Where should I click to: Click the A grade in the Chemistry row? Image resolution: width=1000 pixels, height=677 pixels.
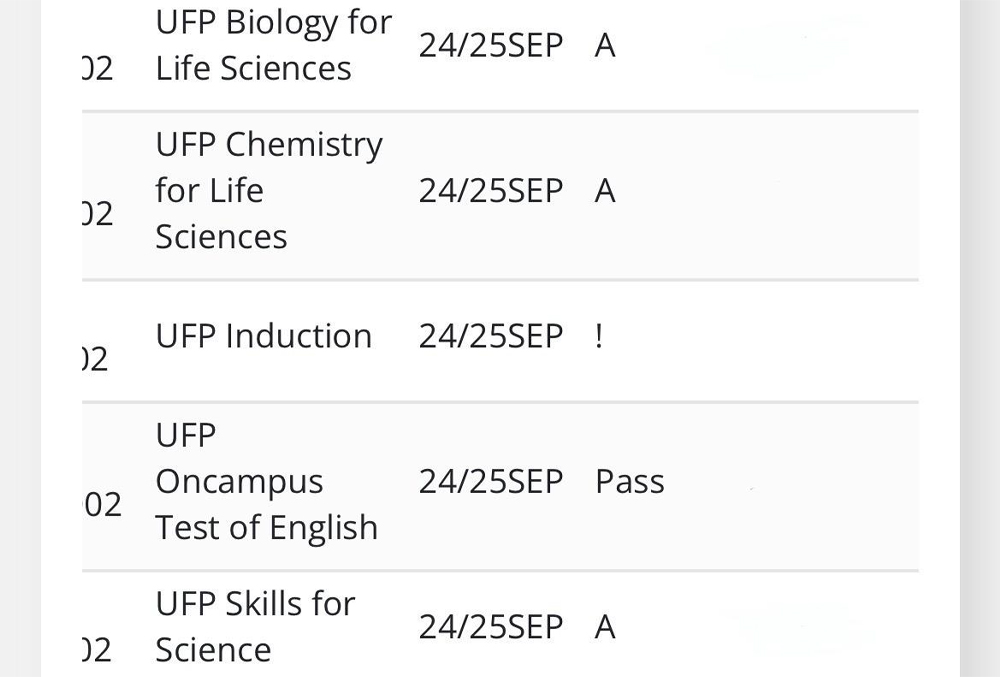(x=605, y=191)
